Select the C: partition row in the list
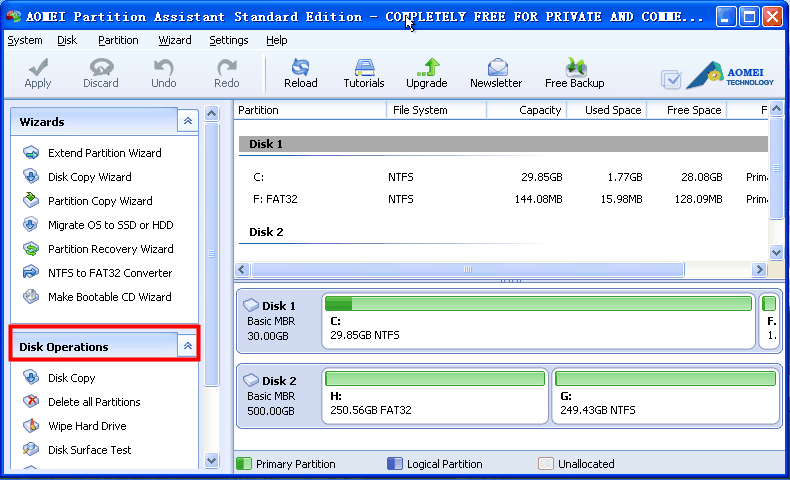The image size is (790, 480). pyautogui.click(x=503, y=177)
